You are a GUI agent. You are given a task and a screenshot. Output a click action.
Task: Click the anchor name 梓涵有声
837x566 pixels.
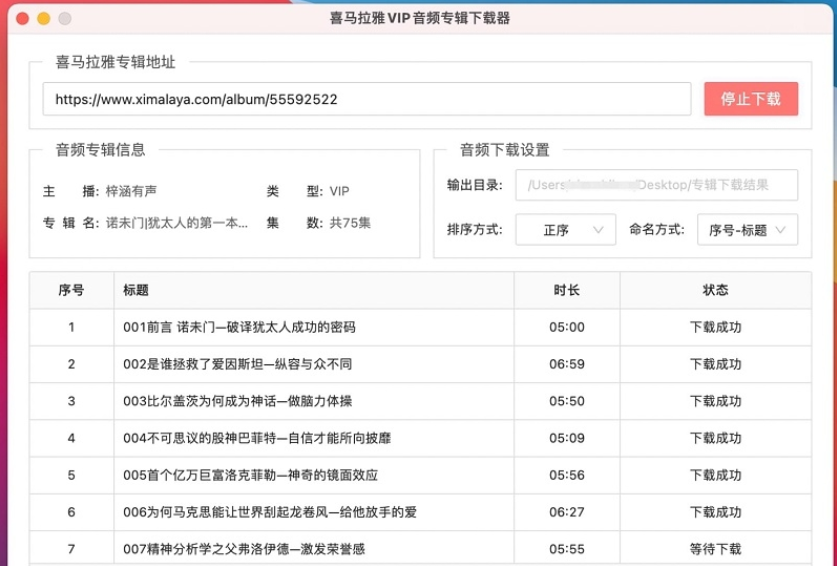(x=131, y=191)
